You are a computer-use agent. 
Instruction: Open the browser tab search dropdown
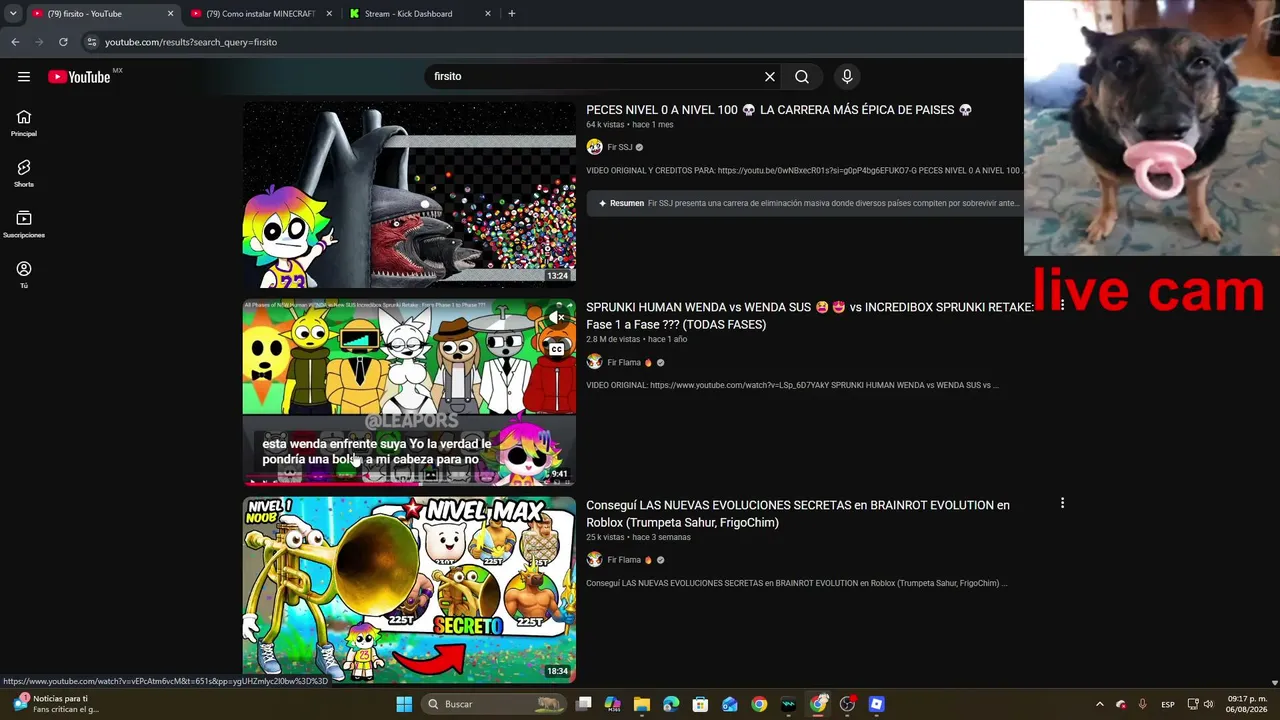tap(13, 14)
